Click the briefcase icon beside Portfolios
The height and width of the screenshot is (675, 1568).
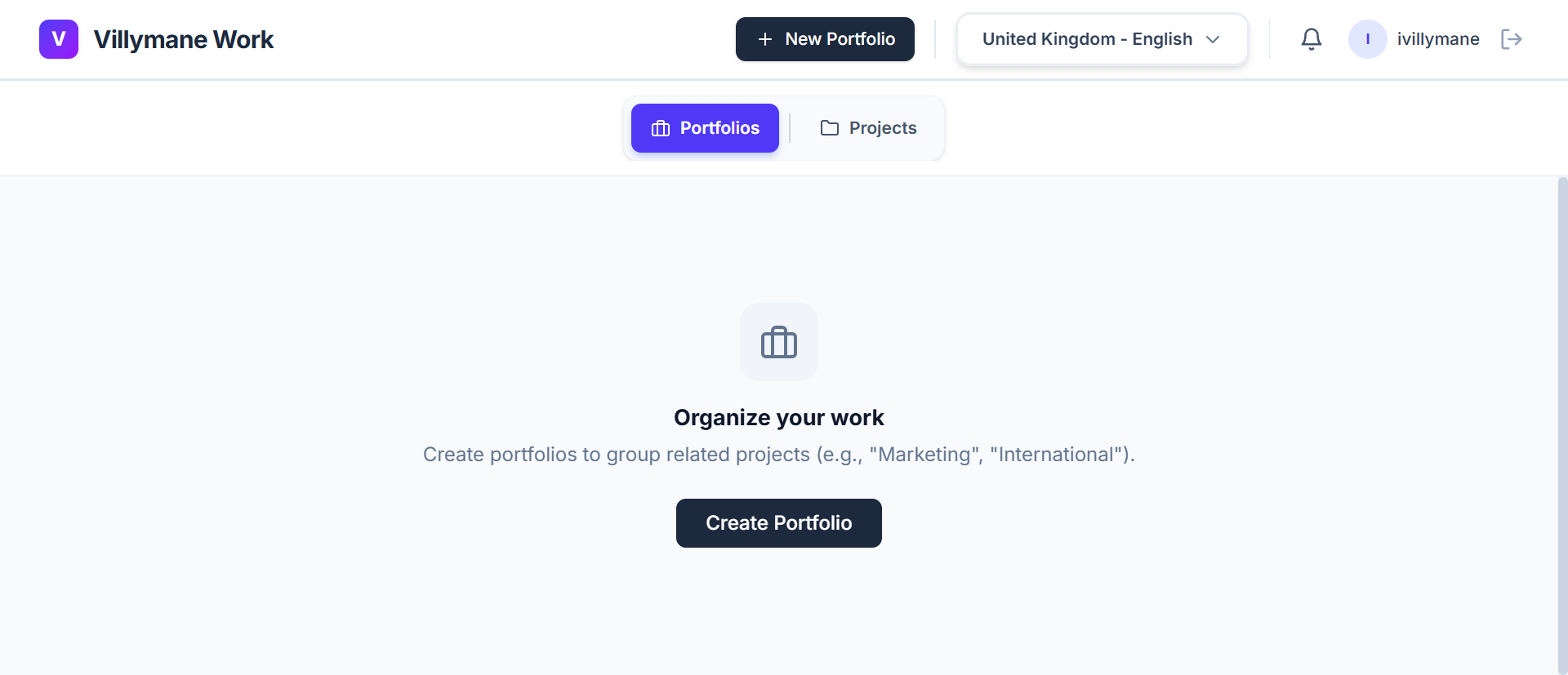[x=660, y=128]
